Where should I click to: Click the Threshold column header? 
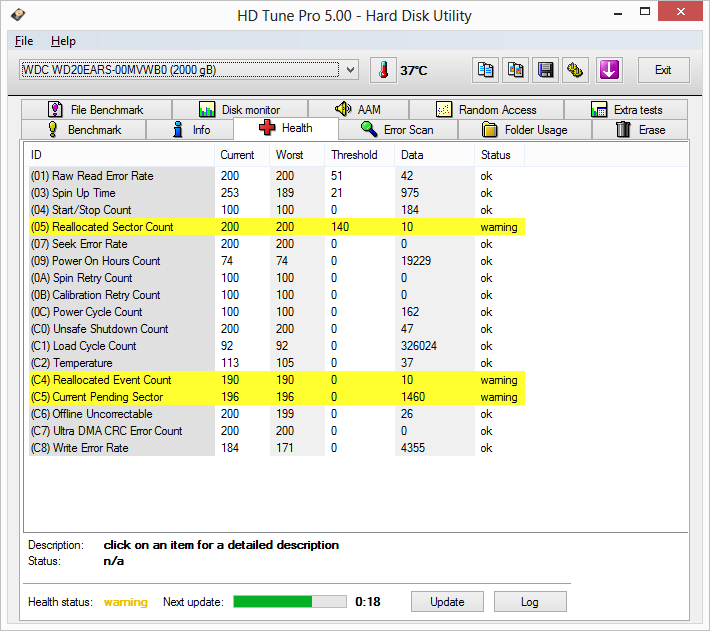pyautogui.click(x=360, y=155)
